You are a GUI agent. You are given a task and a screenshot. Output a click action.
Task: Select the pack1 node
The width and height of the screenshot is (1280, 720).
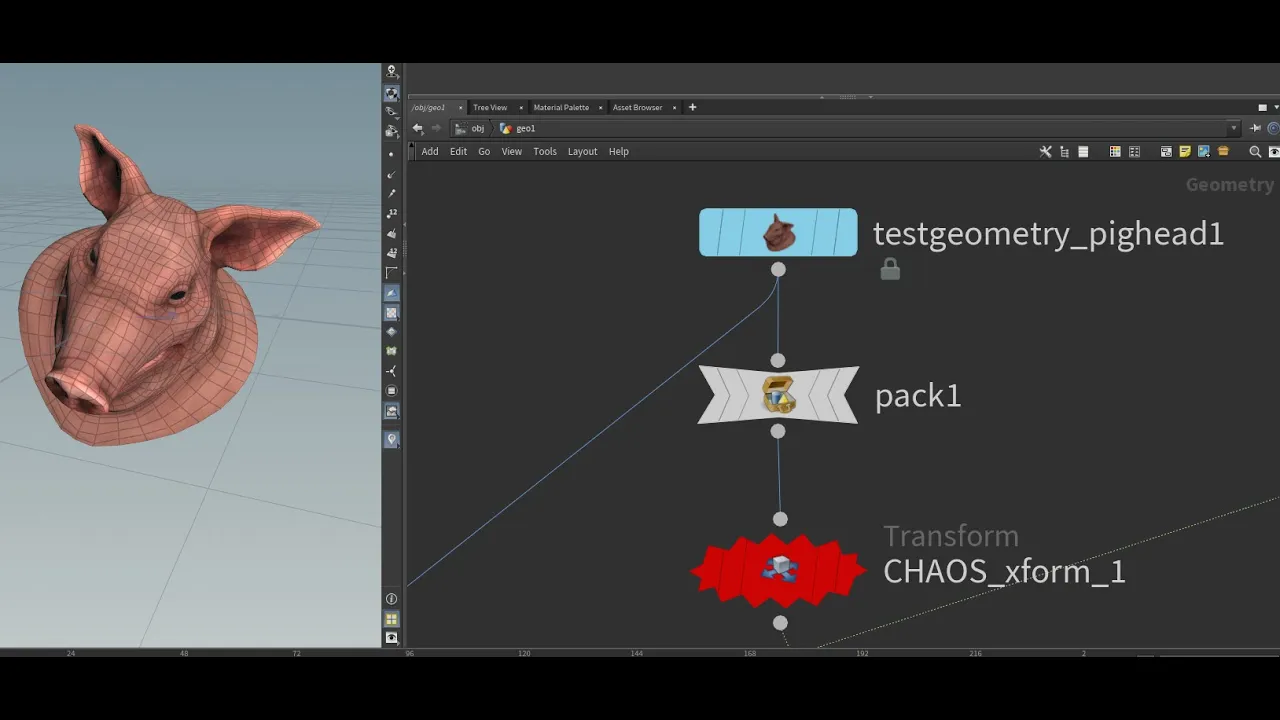pos(778,395)
